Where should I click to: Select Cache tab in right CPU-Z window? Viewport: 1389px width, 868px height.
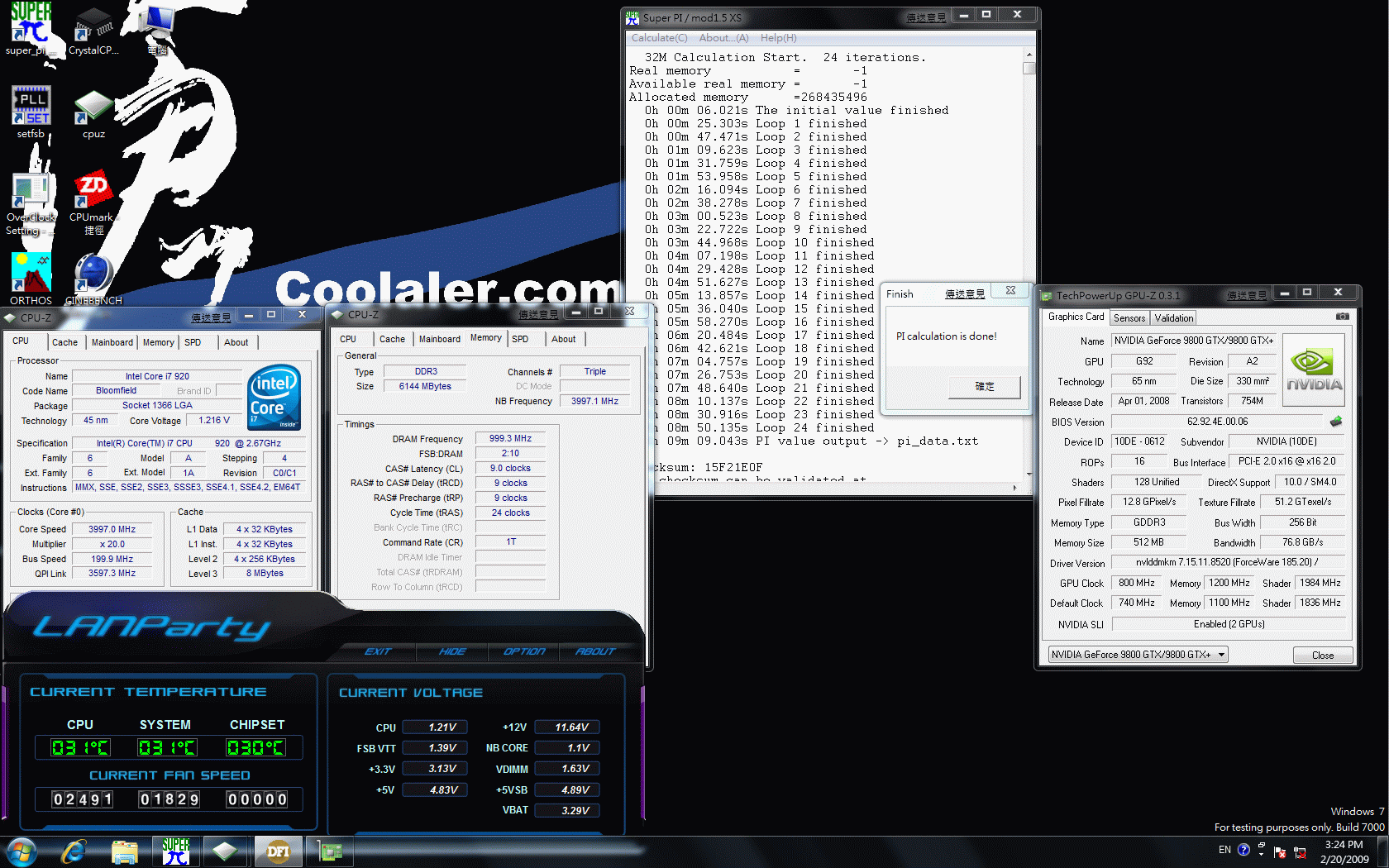[x=392, y=339]
